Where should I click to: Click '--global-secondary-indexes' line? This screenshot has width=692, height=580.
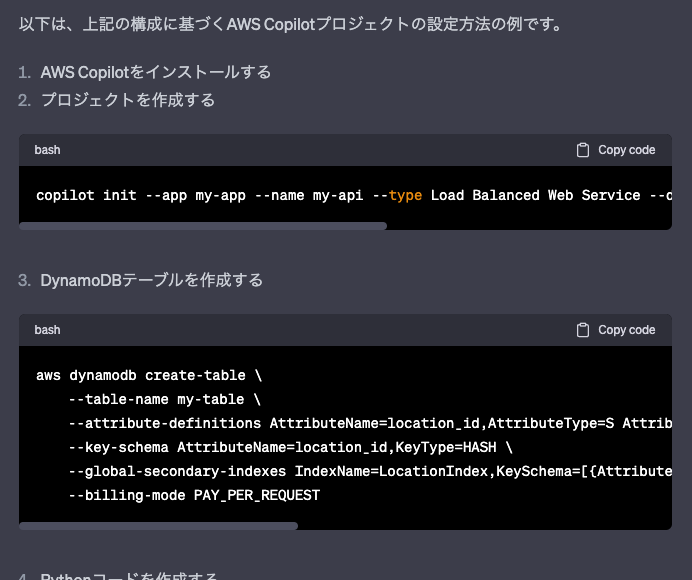click(x=370, y=471)
